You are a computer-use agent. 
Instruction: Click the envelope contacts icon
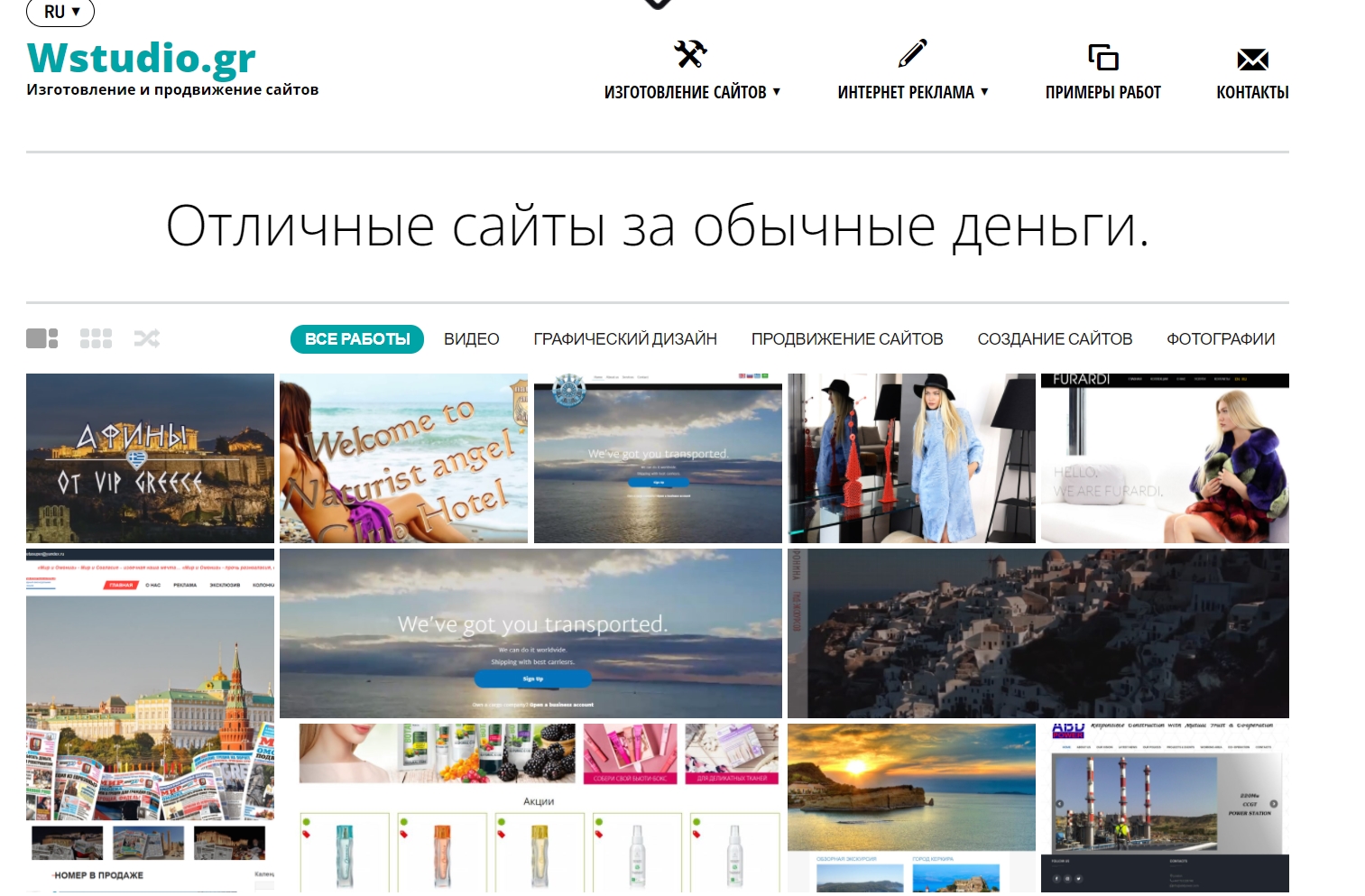(x=1252, y=60)
